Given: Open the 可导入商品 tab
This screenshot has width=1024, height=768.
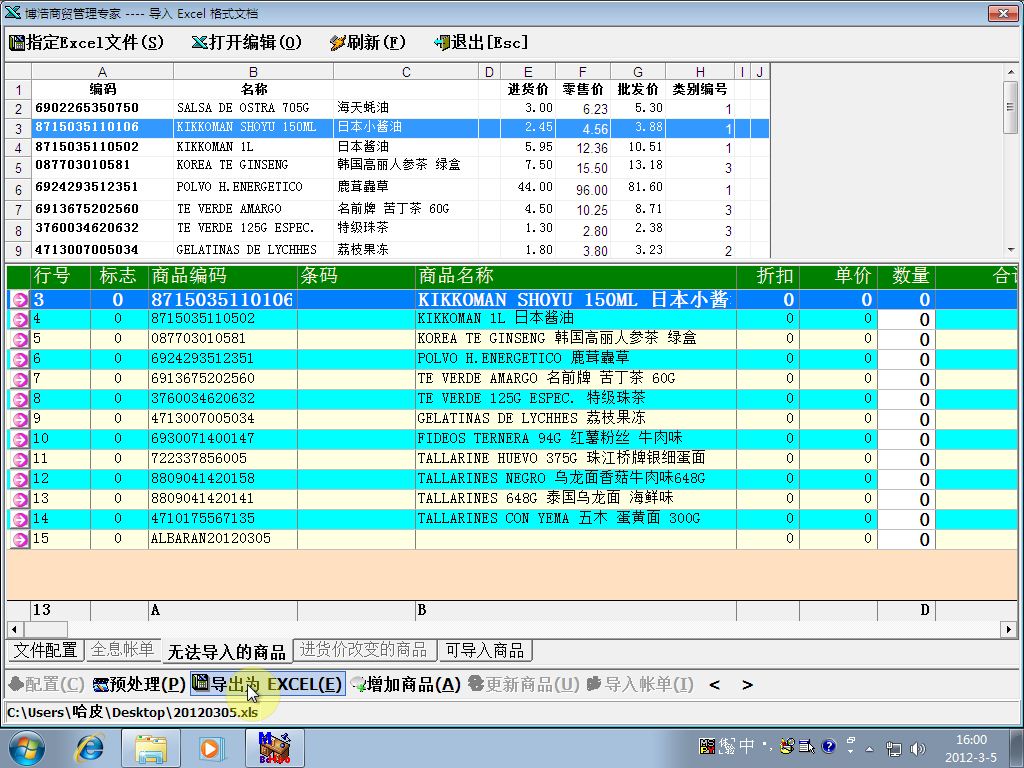Looking at the screenshot, I should point(485,650).
